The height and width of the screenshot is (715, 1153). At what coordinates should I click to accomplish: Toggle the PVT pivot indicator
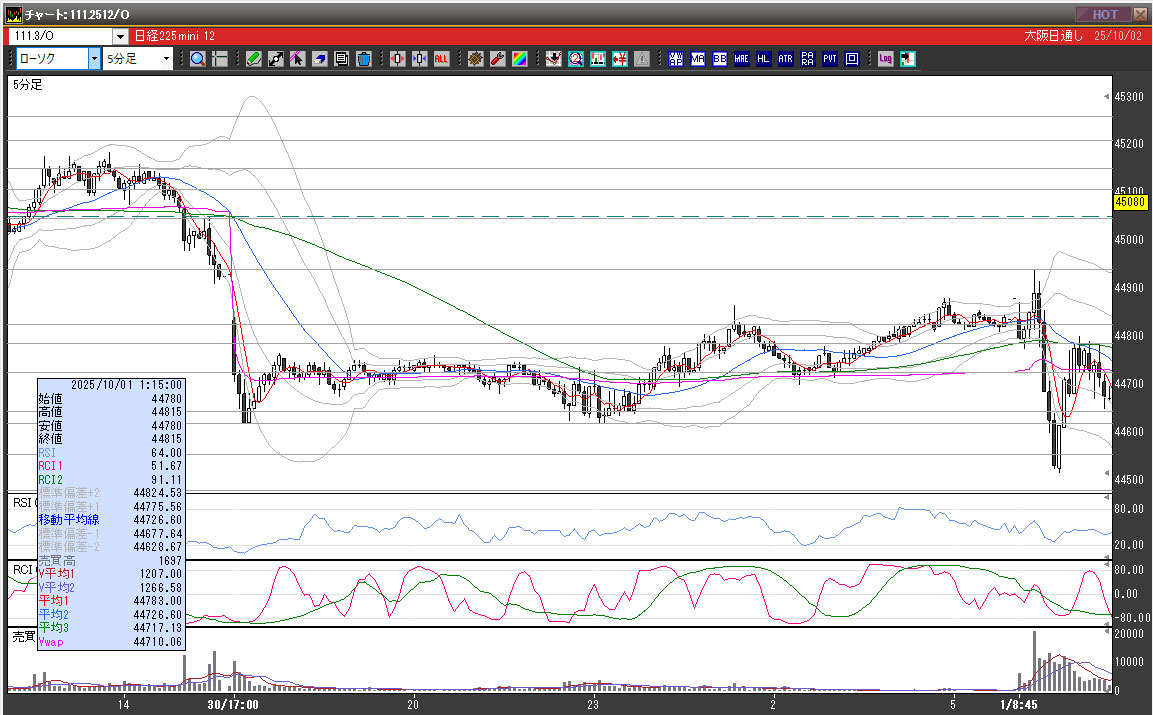[x=829, y=59]
